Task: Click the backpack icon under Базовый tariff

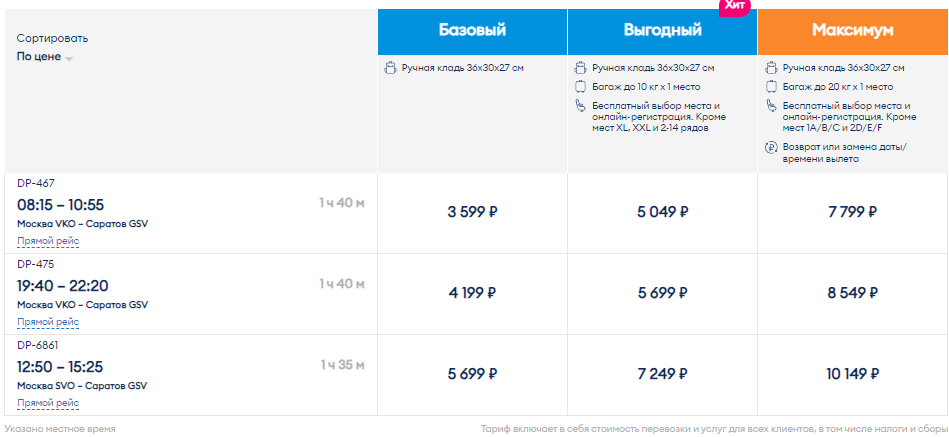Action: pos(390,68)
